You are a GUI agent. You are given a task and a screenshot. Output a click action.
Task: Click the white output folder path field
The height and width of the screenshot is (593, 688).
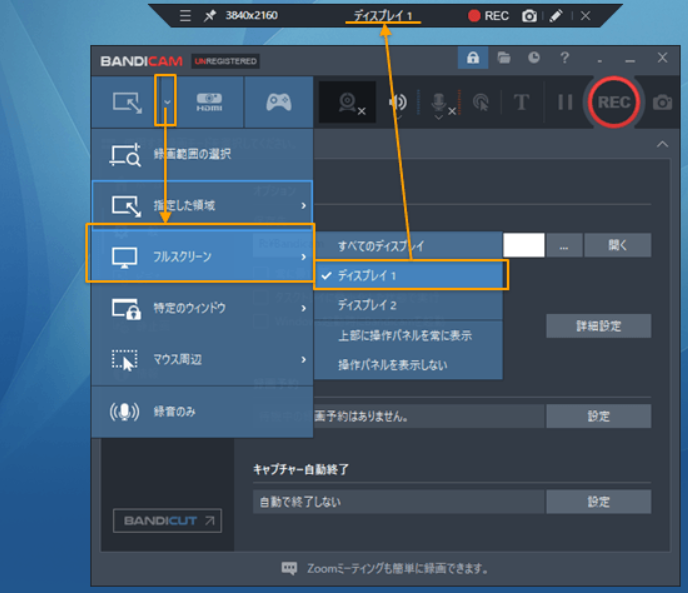[x=524, y=245]
